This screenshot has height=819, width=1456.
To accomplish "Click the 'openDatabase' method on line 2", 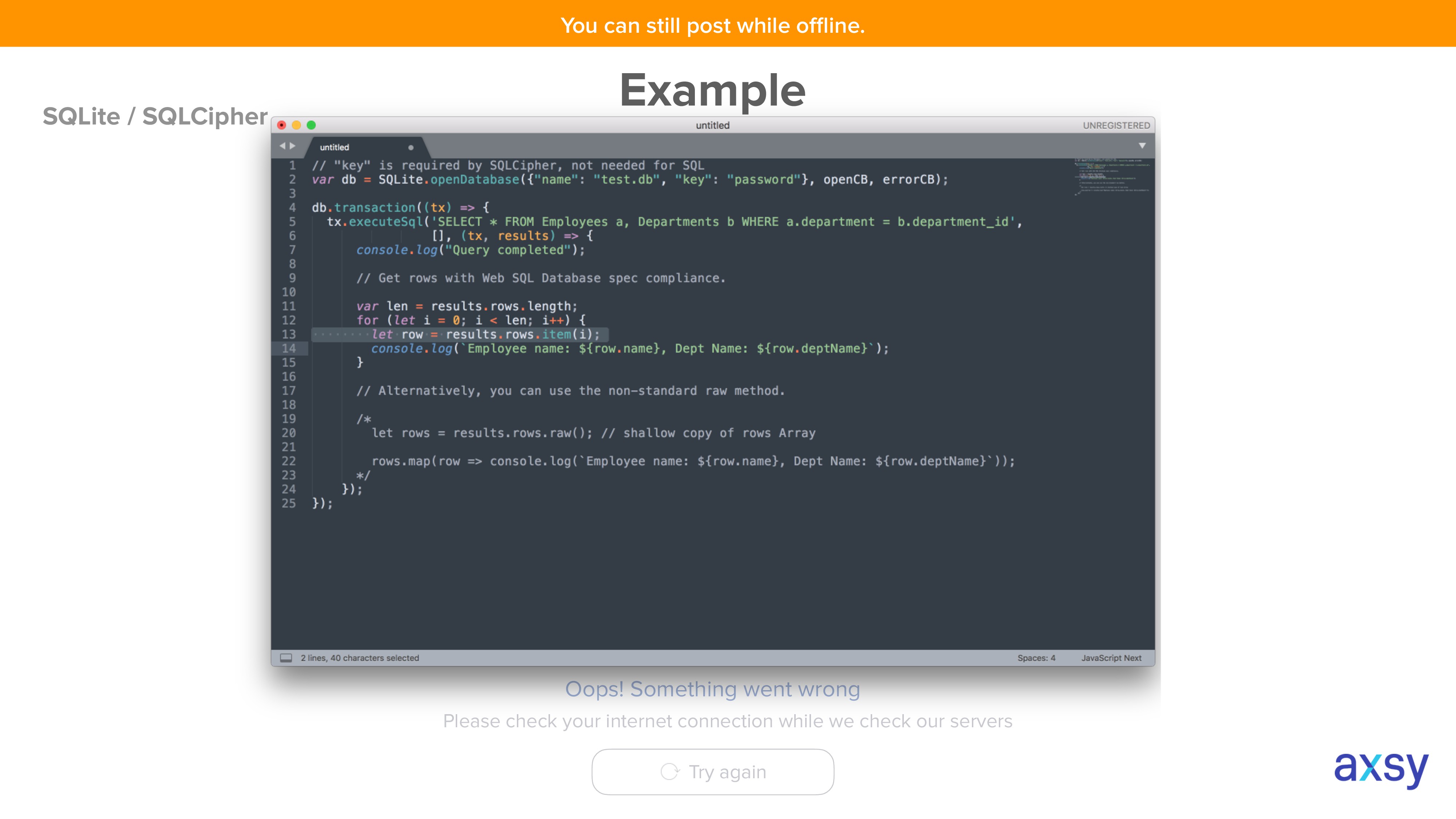I will pos(475,179).
